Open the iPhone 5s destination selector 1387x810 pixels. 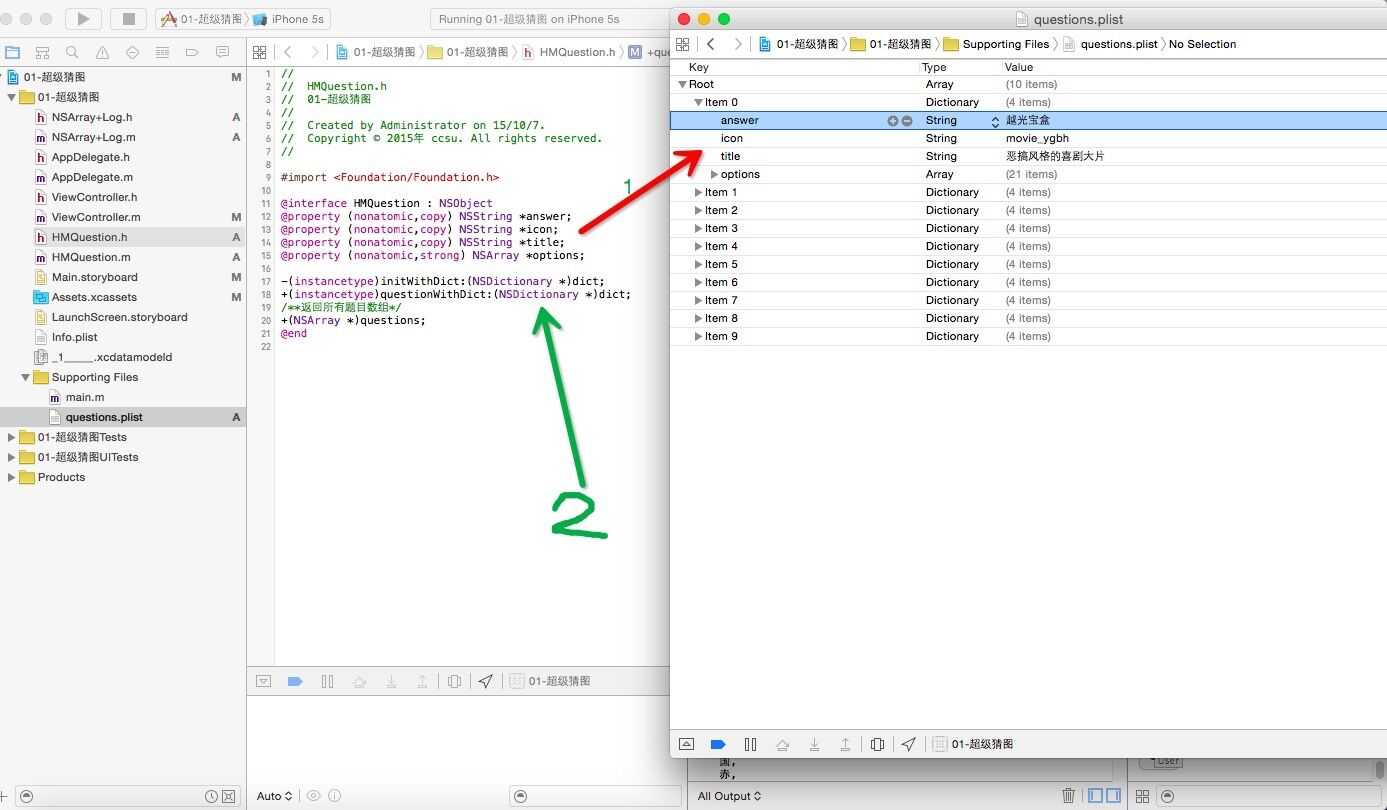point(290,19)
